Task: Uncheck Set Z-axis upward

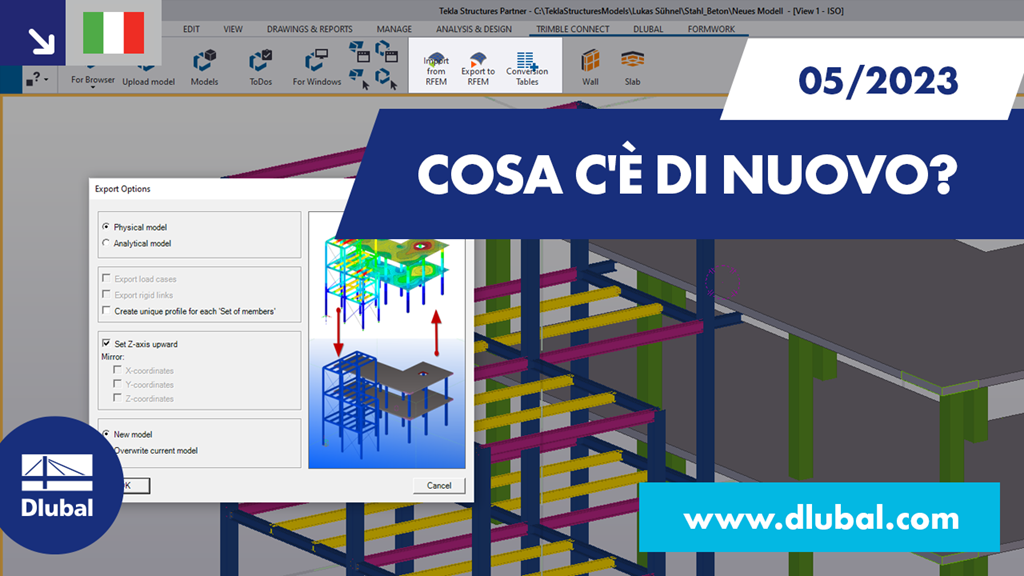Action: [x=106, y=343]
